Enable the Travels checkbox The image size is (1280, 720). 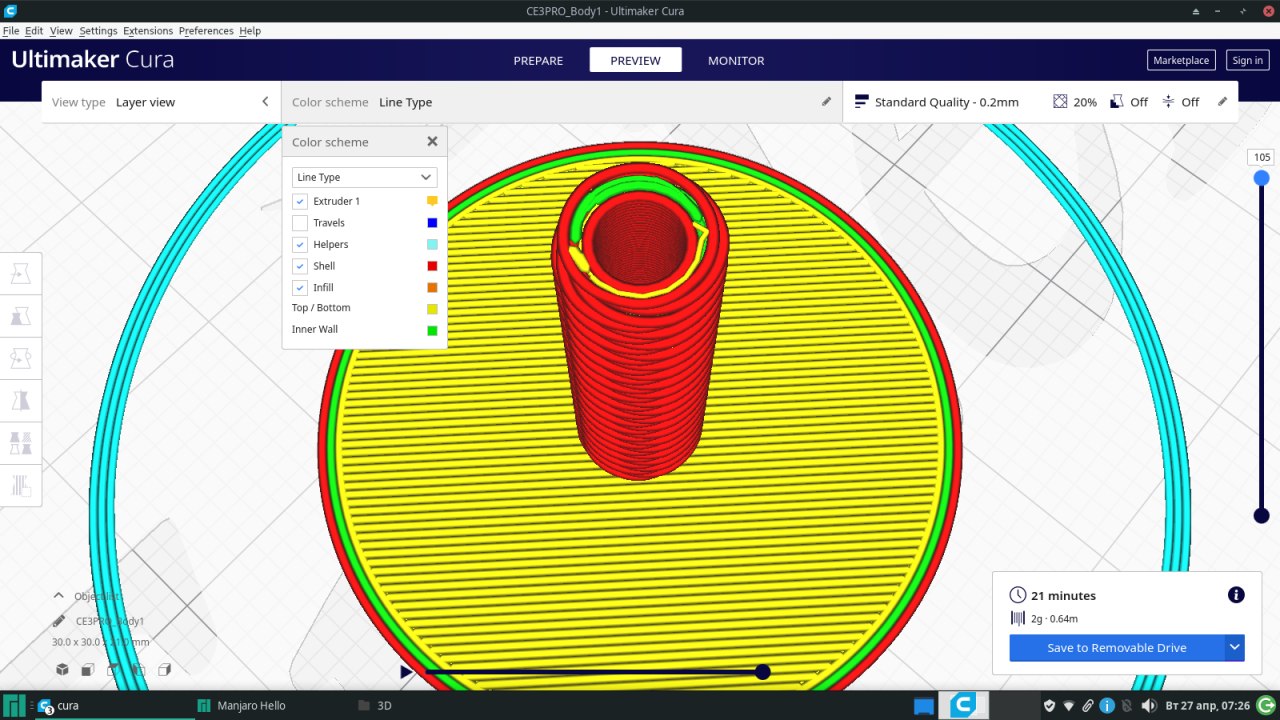pos(300,223)
